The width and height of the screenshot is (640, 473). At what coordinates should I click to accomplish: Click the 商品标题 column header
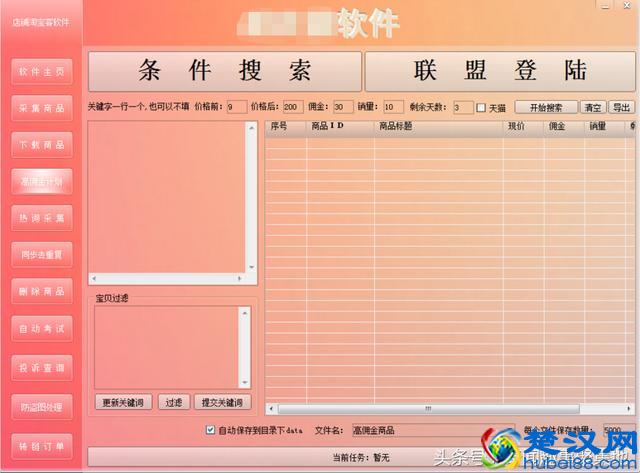[x=438, y=126]
